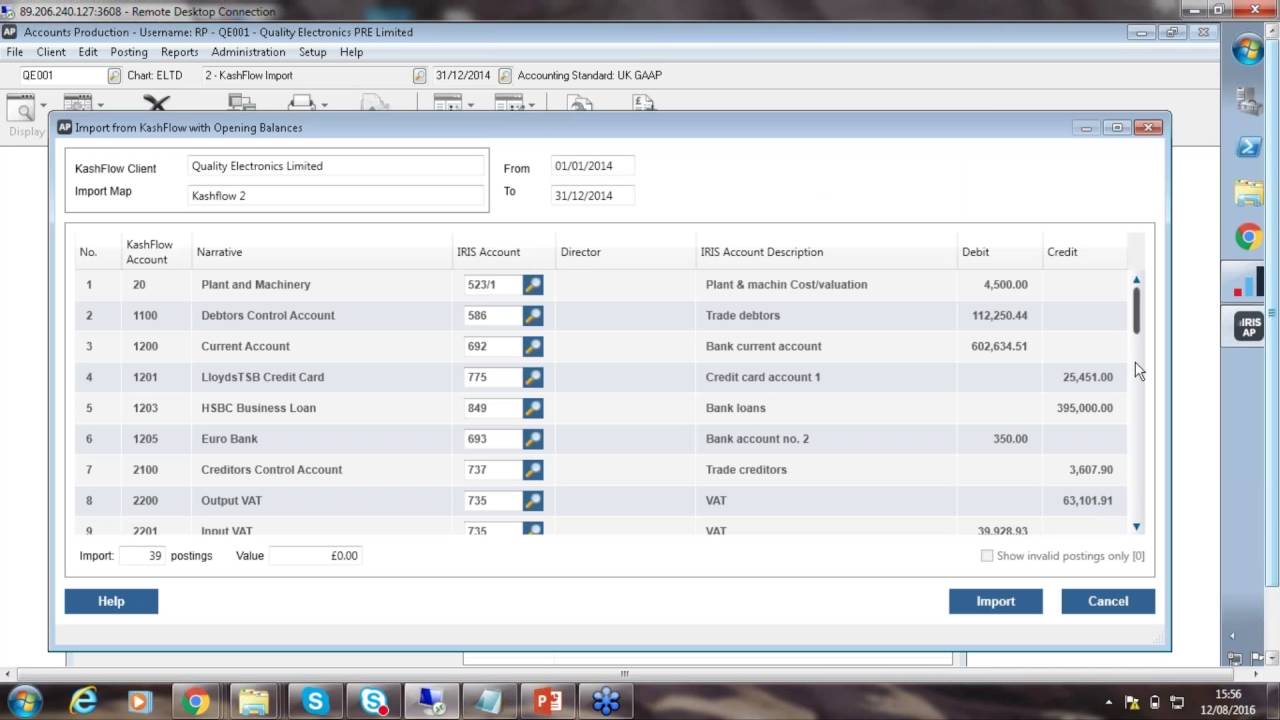
Task: Open Internet Explorer from the bottom taskbar
Action: point(83,702)
